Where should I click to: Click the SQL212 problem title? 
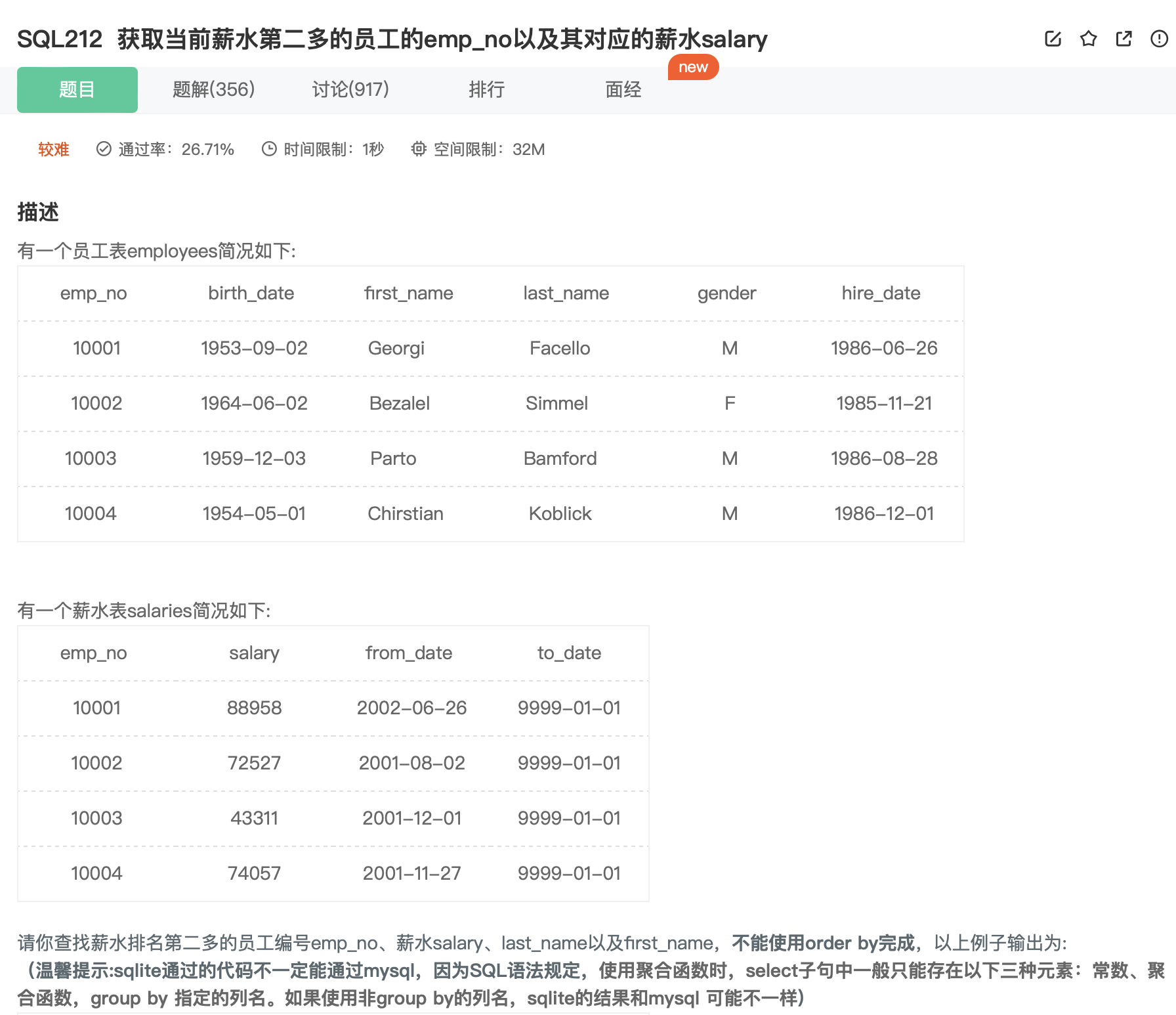[392, 39]
